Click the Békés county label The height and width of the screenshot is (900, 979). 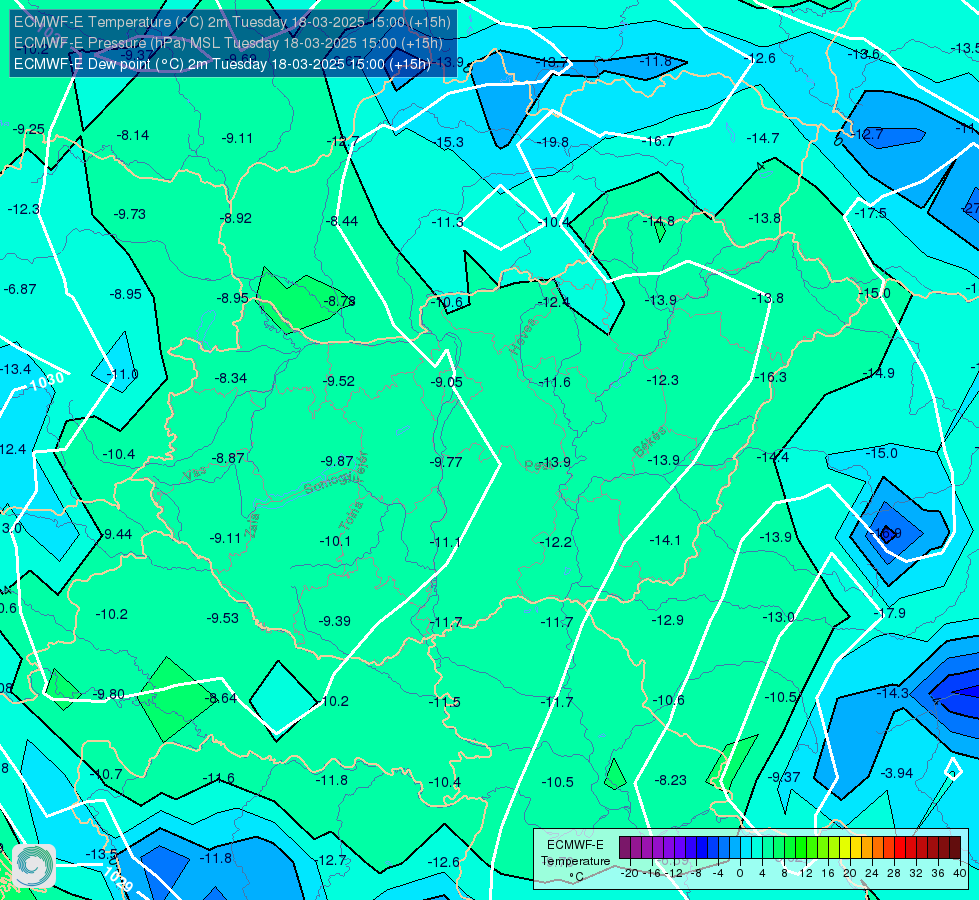[x=650, y=442]
